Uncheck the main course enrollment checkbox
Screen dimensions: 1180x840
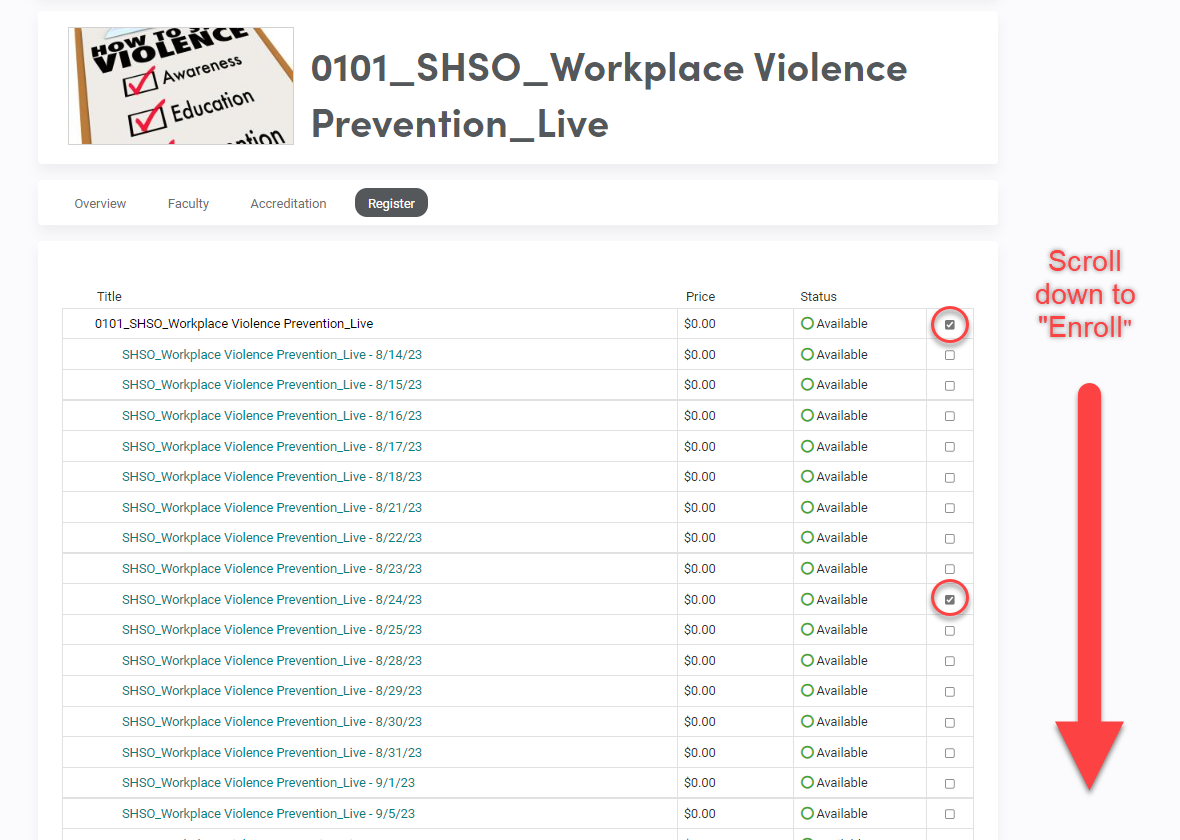tap(949, 324)
